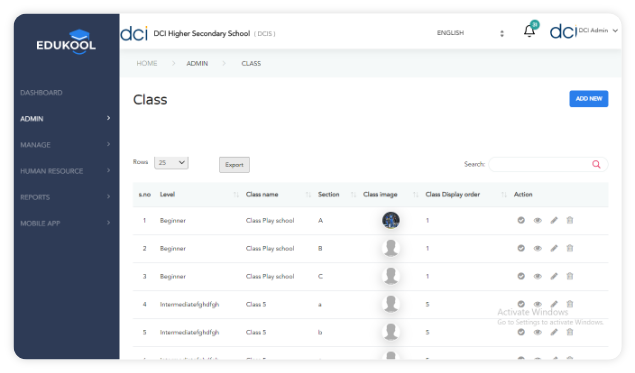This screenshot has height=373, width=635.
Task: Edit class Play school section B
Action: click(x=554, y=248)
